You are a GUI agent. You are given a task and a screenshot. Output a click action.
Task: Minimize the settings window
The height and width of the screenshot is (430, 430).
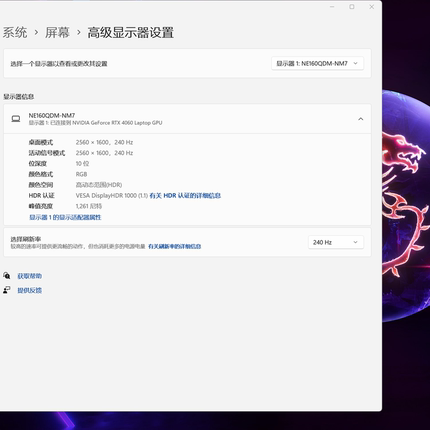click(332, 7)
